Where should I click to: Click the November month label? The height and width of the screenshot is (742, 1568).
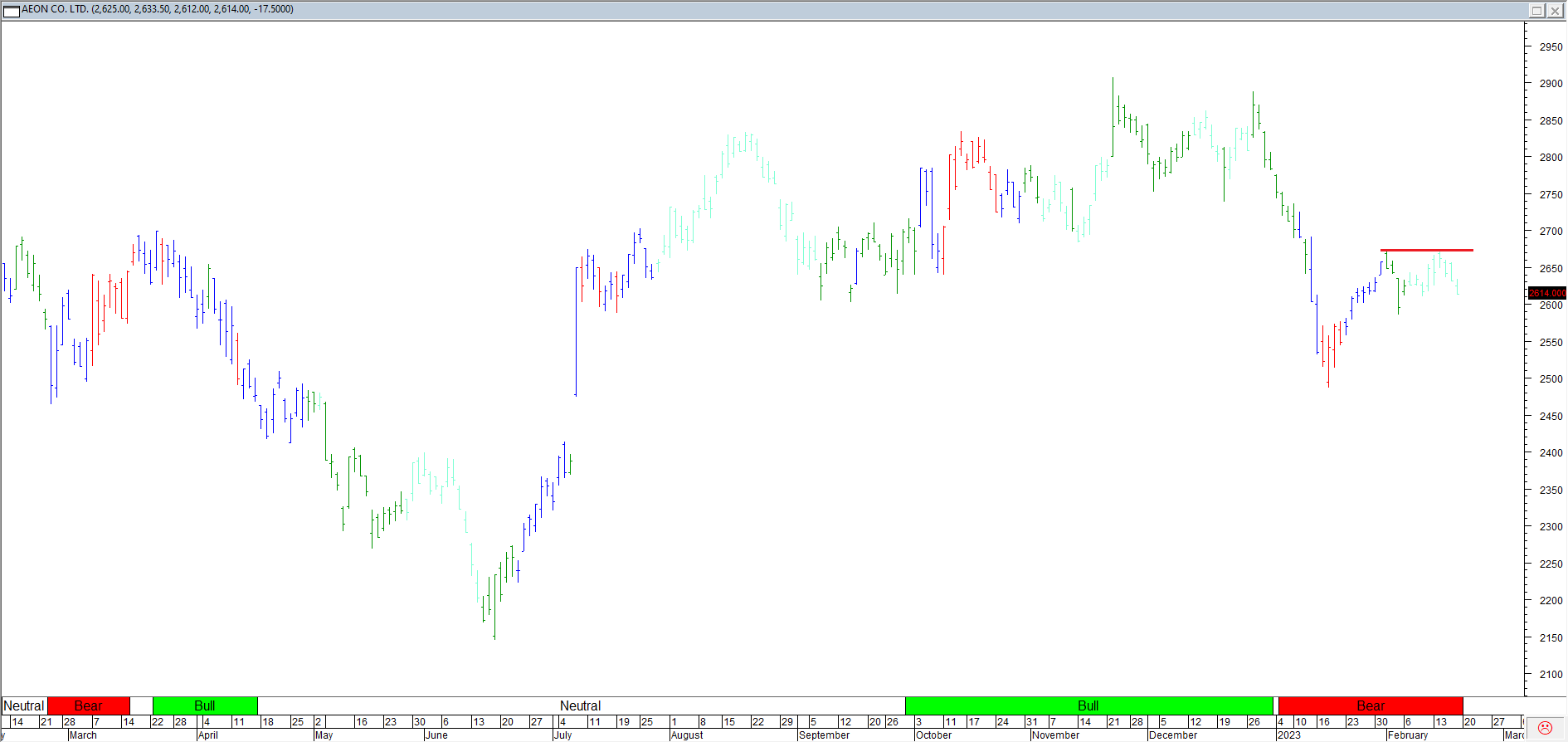click(1056, 735)
